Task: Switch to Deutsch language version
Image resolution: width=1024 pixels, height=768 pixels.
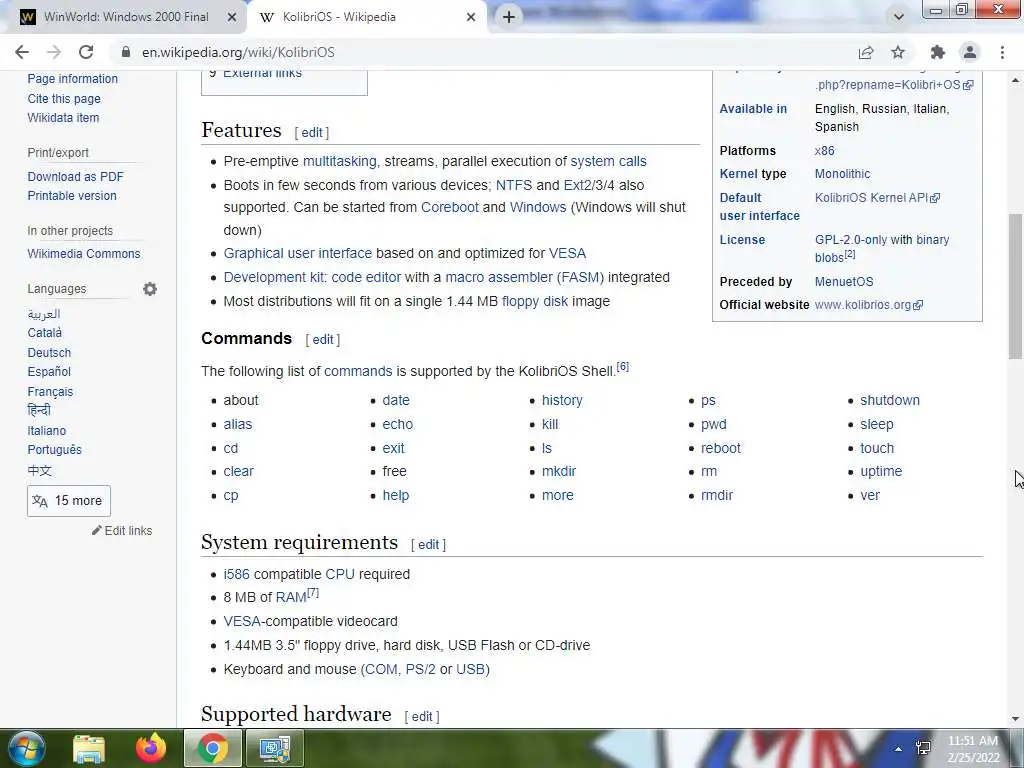Action: (x=49, y=353)
